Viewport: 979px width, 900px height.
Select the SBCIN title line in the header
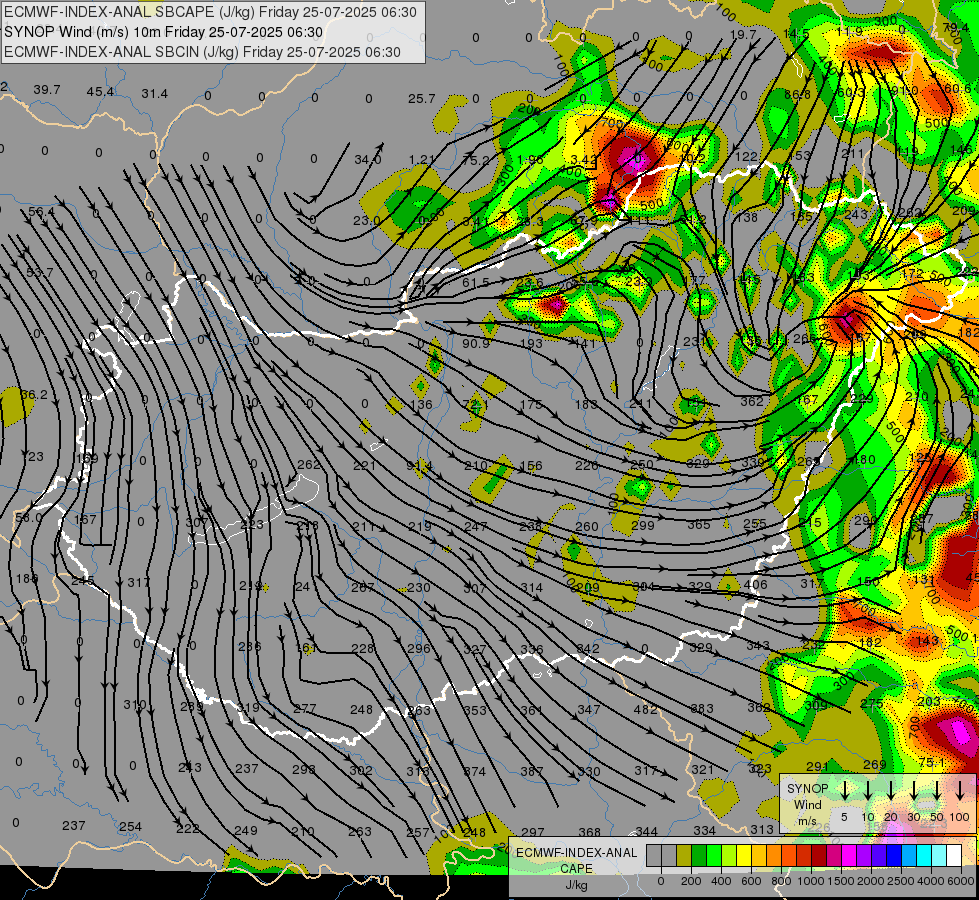point(202,52)
